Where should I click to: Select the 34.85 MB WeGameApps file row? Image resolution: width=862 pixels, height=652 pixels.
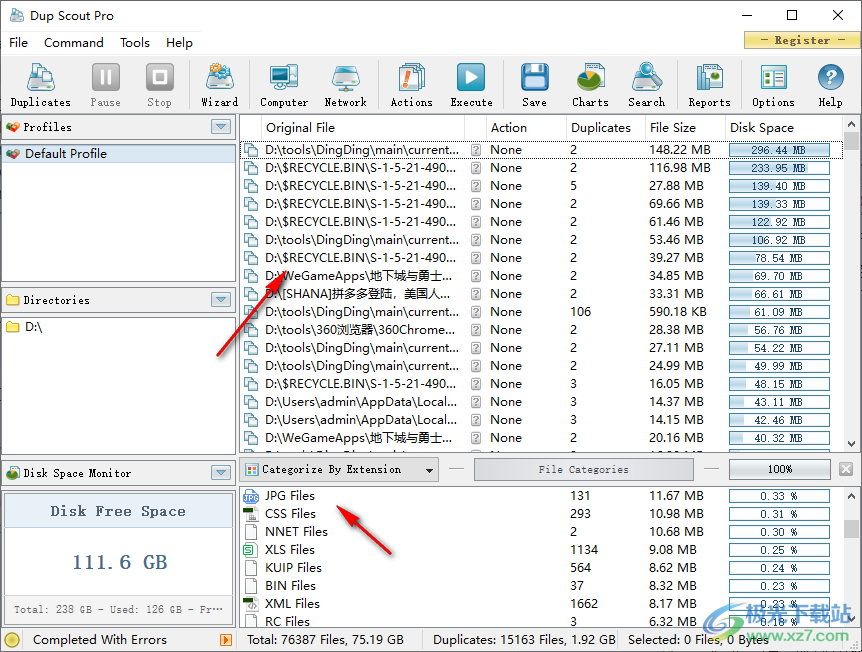pyautogui.click(x=541, y=276)
